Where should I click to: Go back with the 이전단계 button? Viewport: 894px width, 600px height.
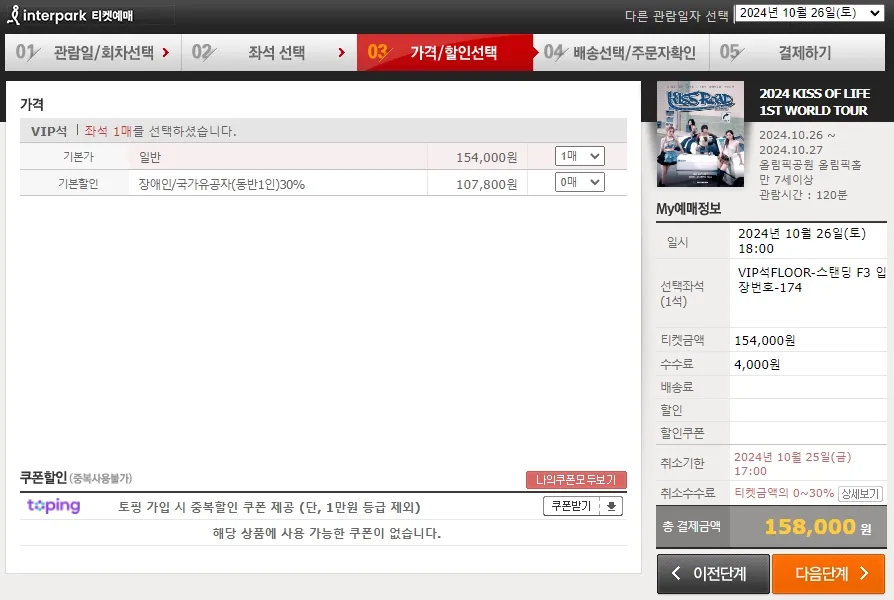coord(713,574)
